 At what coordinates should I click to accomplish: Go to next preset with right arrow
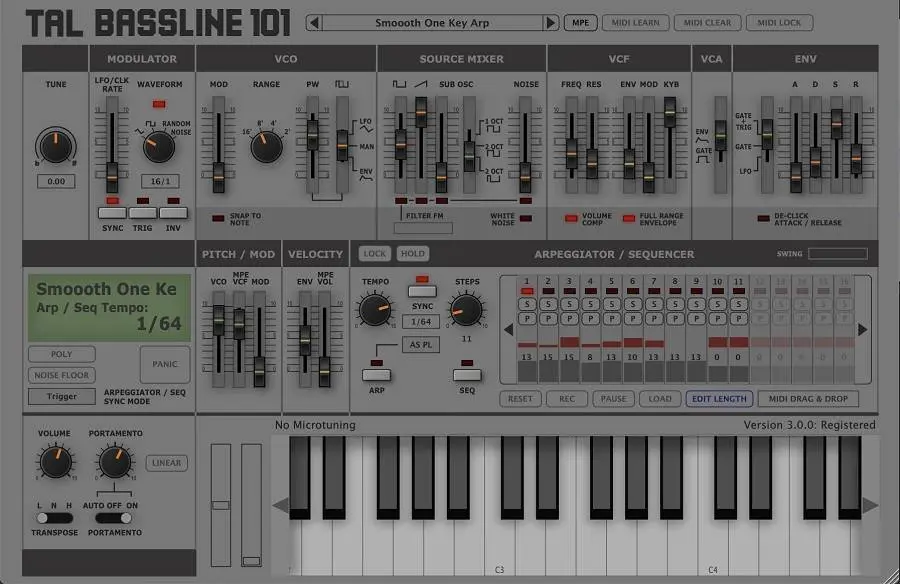[550, 23]
